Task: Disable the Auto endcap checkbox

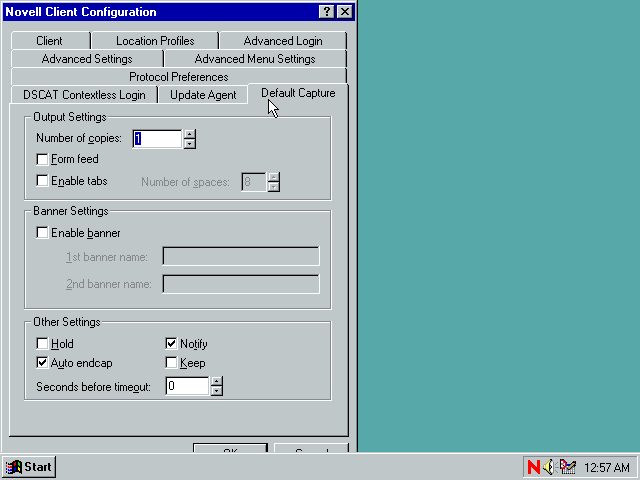Action: (x=42, y=362)
